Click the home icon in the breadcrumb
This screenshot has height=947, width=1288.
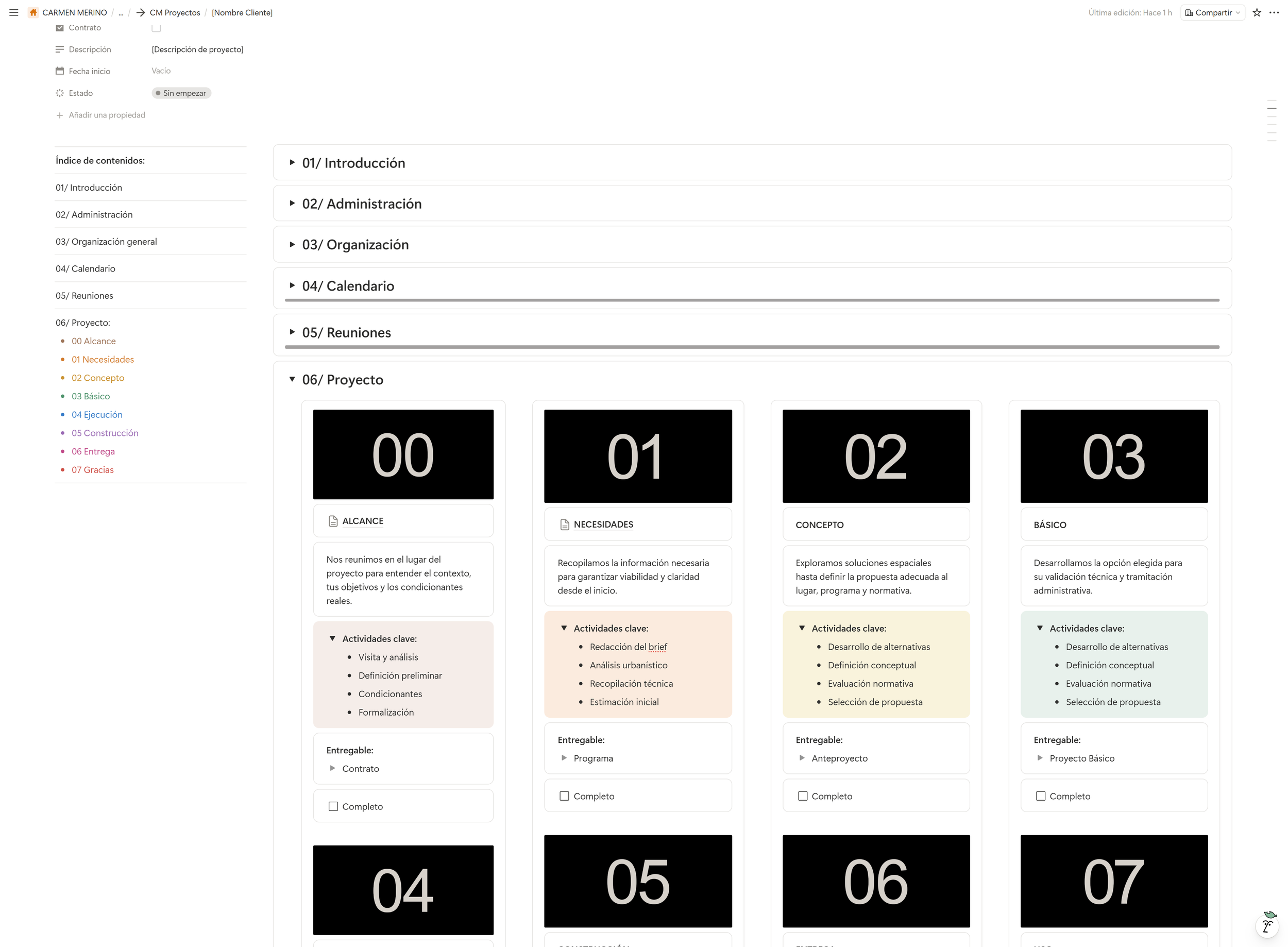pyautogui.click(x=32, y=12)
